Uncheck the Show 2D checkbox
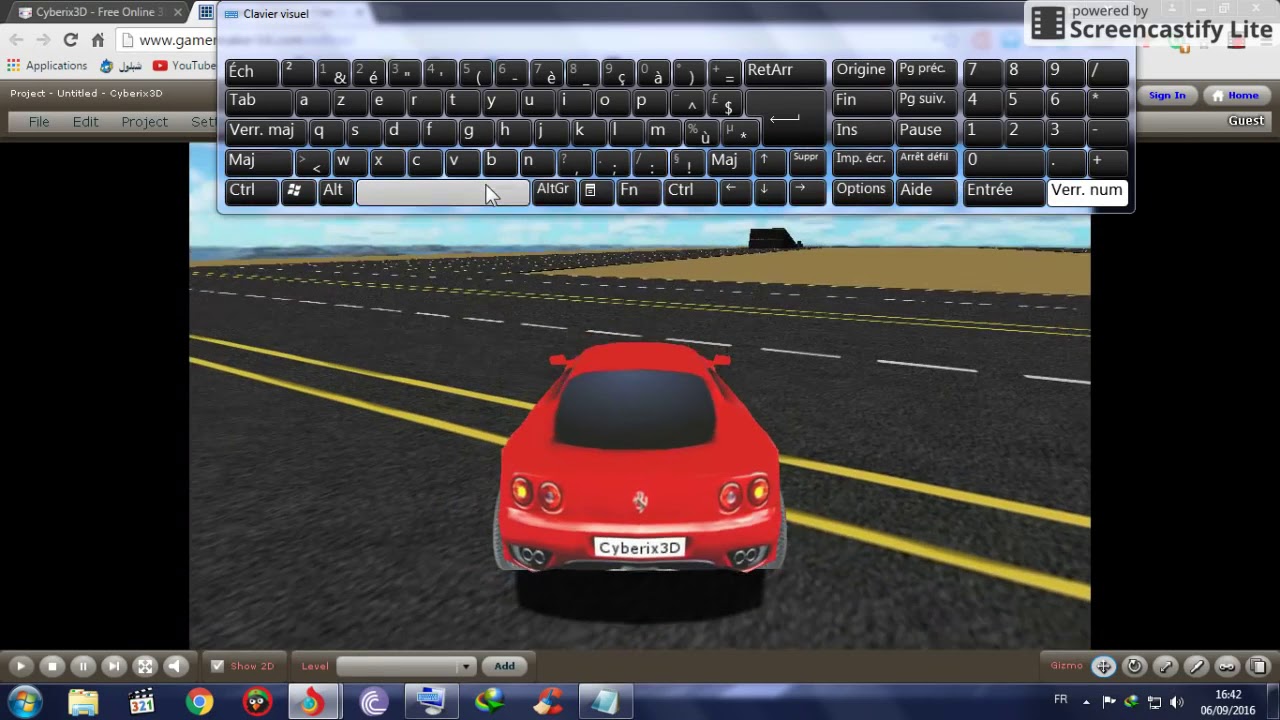This screenshot has width=1280, height=720. 217,666
